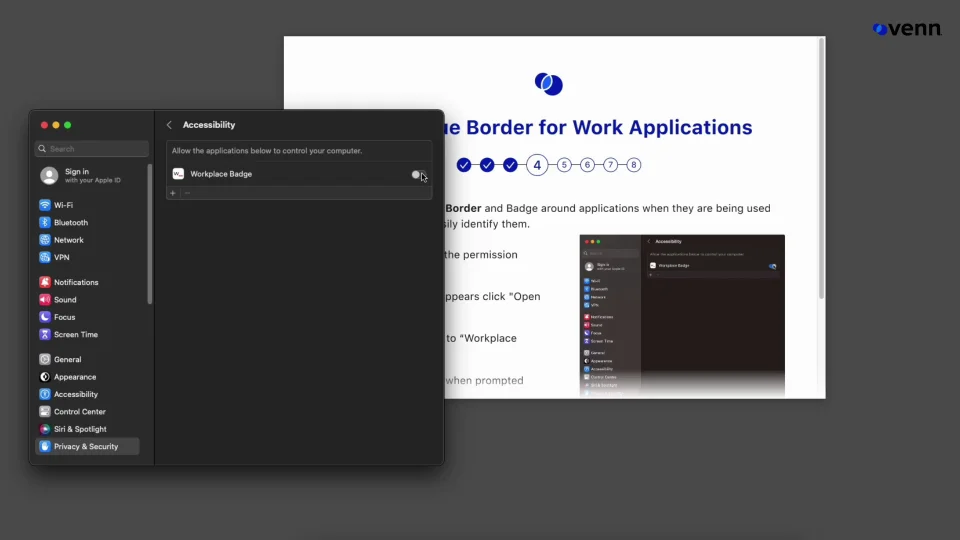Click the user avatar icon next to Sign in
This screenshot has width=960, height=540.
click(49, 176)
